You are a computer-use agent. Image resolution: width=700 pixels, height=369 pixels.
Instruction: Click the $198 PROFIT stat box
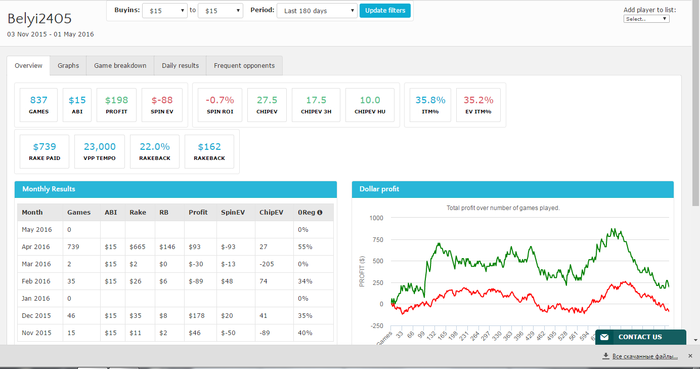coord(117,105)
